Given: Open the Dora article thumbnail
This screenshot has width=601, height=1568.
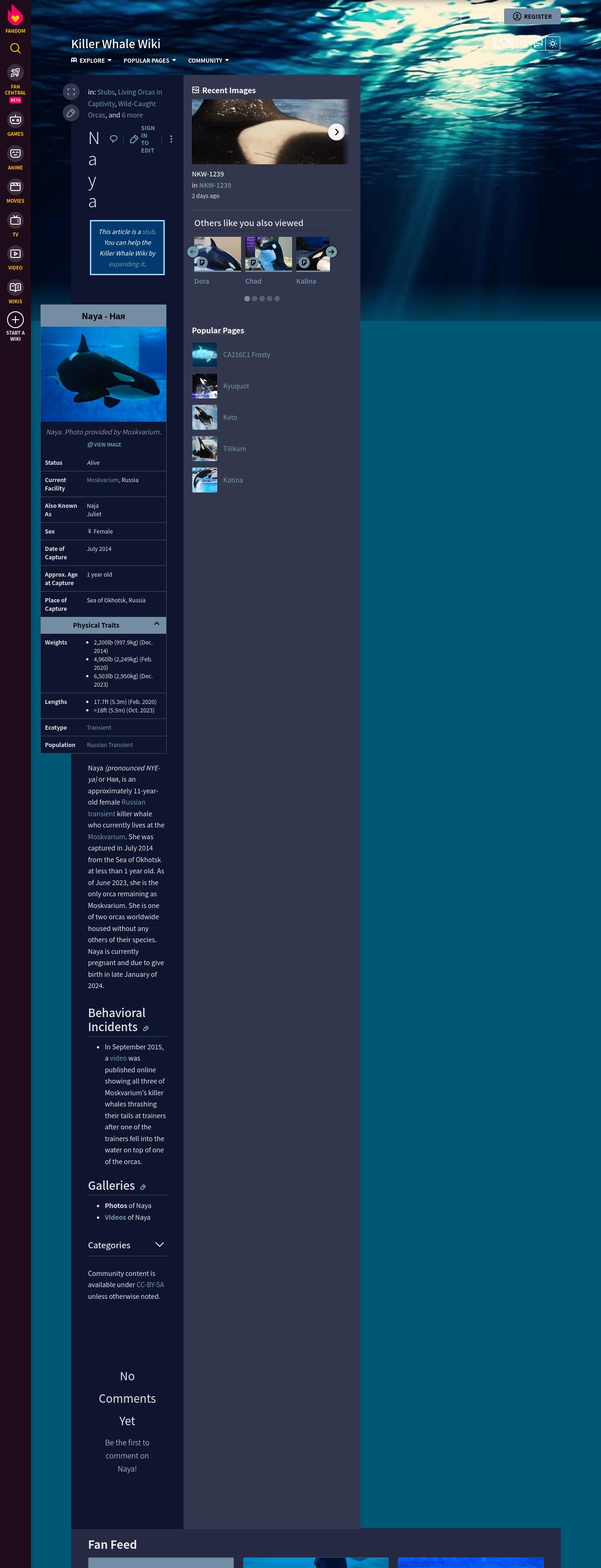Looking at the screenshot, I should click(x=217, y=254).
